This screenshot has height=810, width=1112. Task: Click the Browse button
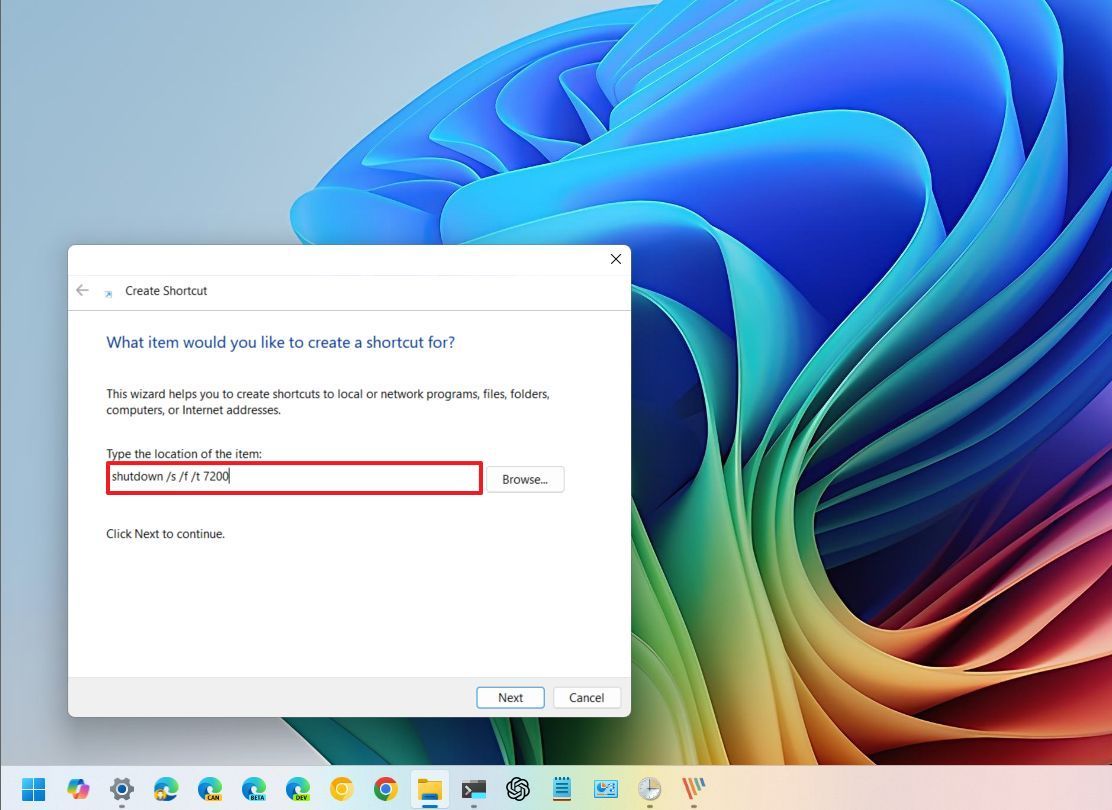click(x=524, y=479)
